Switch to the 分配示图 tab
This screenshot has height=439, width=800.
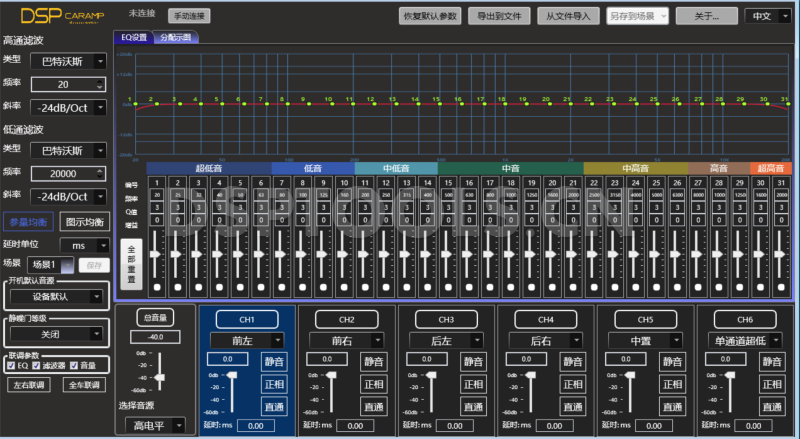(x=178, y=37)
